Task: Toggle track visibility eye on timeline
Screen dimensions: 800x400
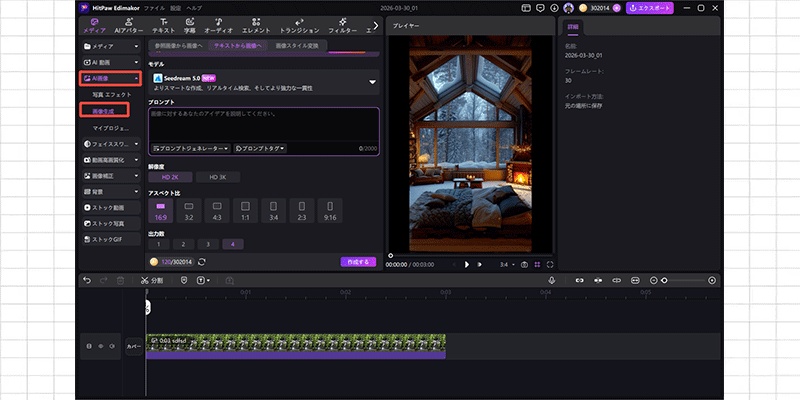Action: pyautogui.click(x=100, y=346)
